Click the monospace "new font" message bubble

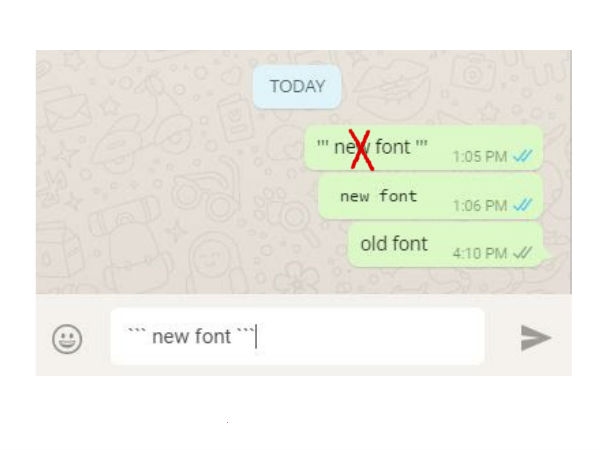(x=430, y=197)
